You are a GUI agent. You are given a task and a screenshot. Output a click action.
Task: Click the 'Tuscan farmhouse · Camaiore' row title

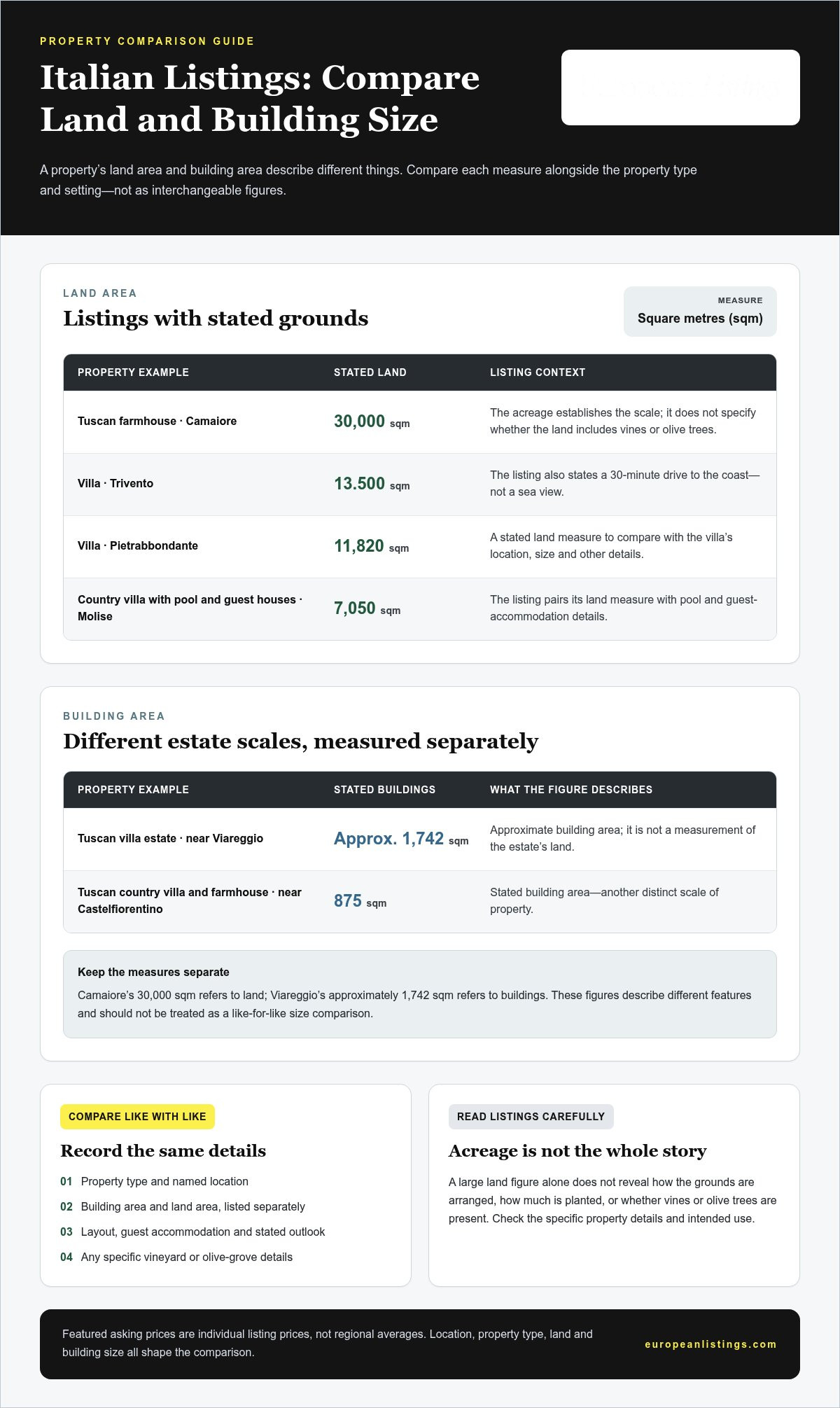coord(157,421)
